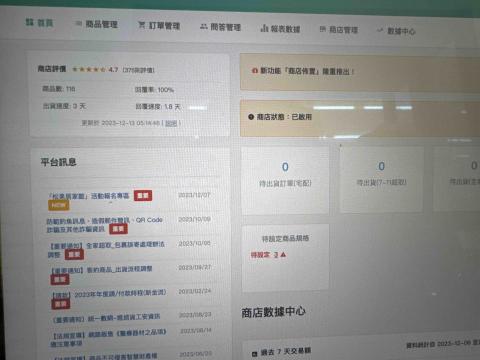Open the 統一數網 notice message
Image resolution: width=480 pixels, height=360 pixels.
107,318
